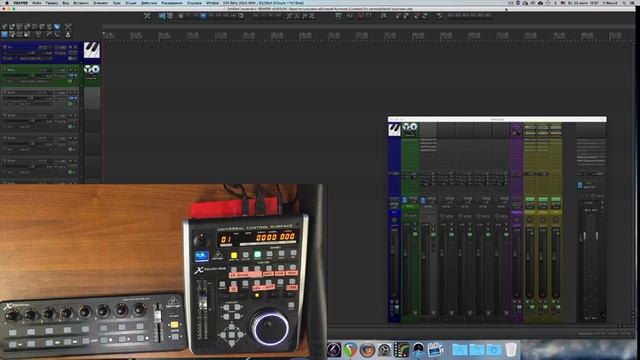Screen dimensions: 640x360
Task: Click the drum kit icon in the Mixer window
Action: [x=410, y=129]
